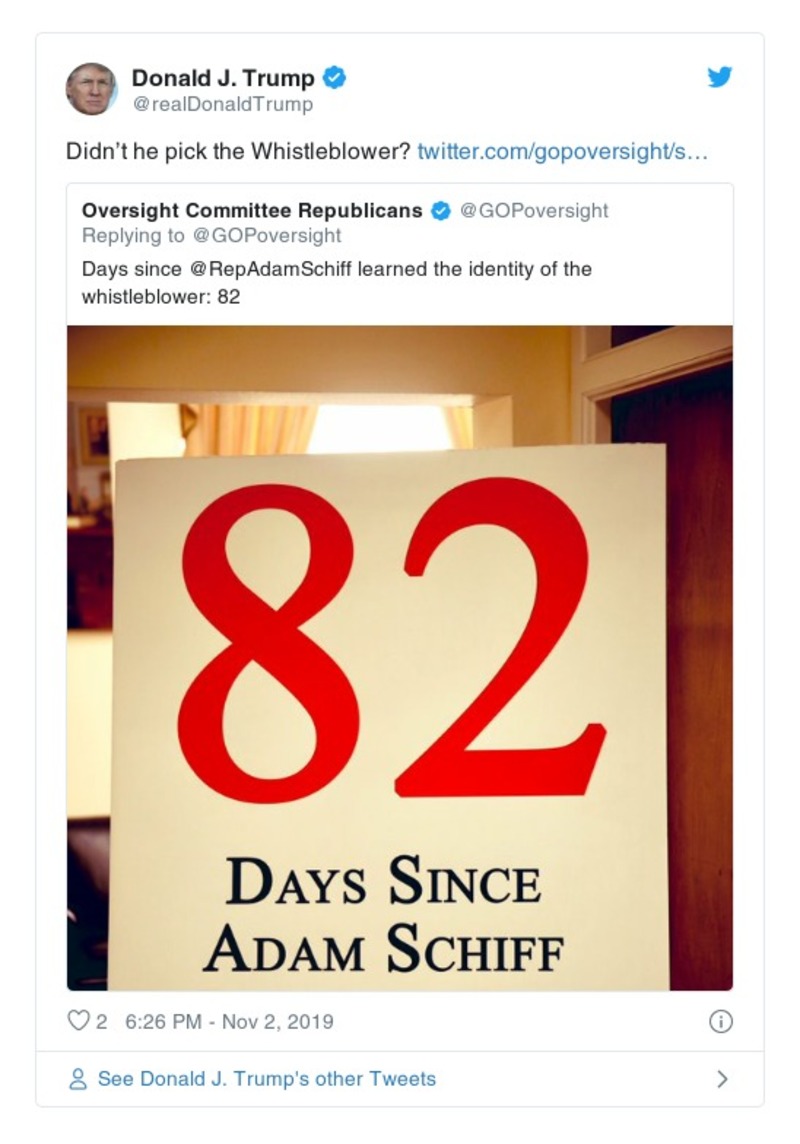Screen dimensions: 800x1144
Task: Follow the twitter.com/gopoversight link
Action: point(562,152)
